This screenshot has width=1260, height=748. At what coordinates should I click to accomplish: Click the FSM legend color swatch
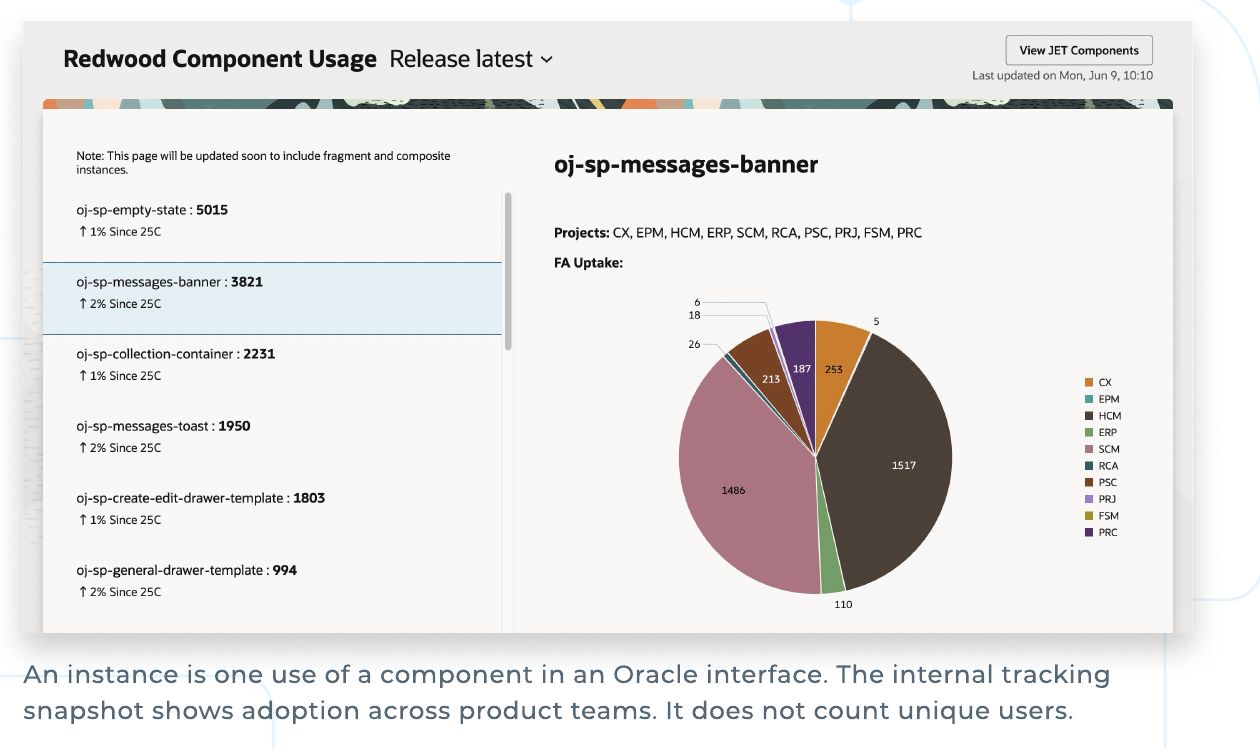(x=1089, y=516)
